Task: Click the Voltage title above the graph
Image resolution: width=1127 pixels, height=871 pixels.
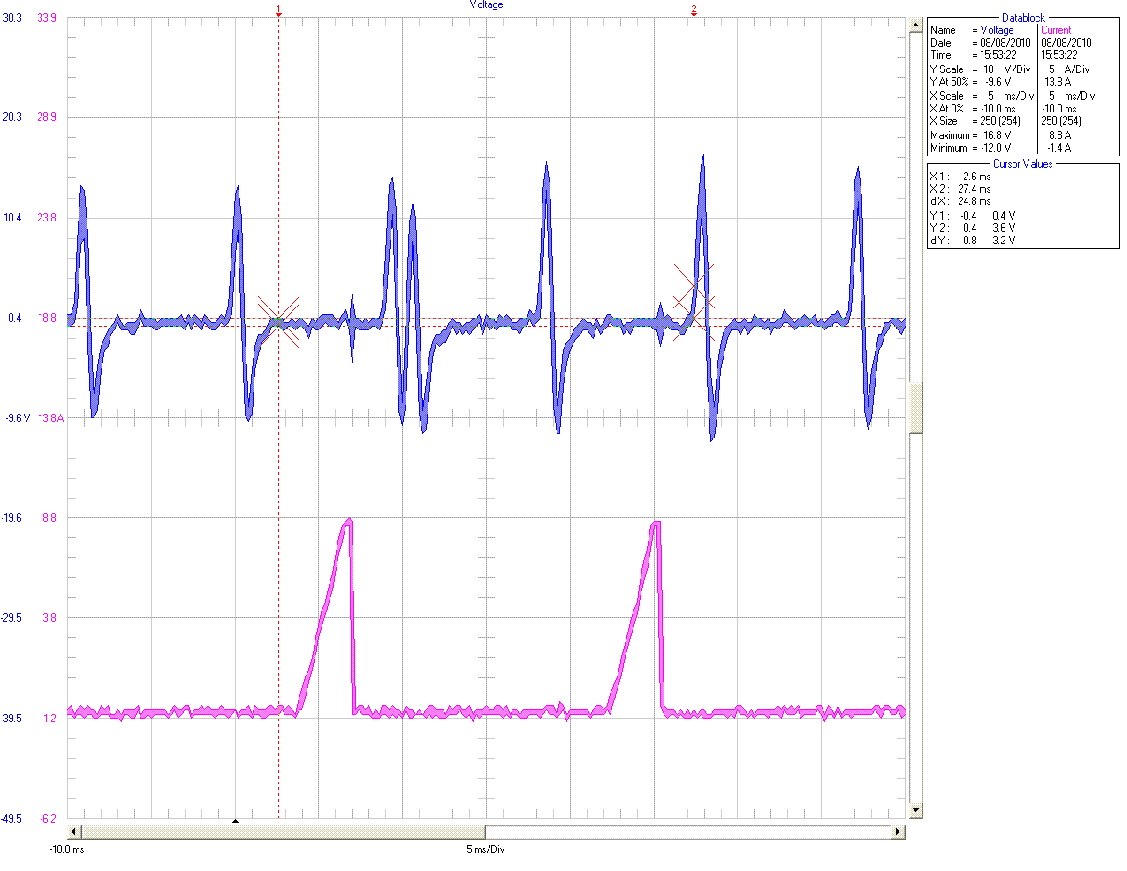Action: (487, 5)
